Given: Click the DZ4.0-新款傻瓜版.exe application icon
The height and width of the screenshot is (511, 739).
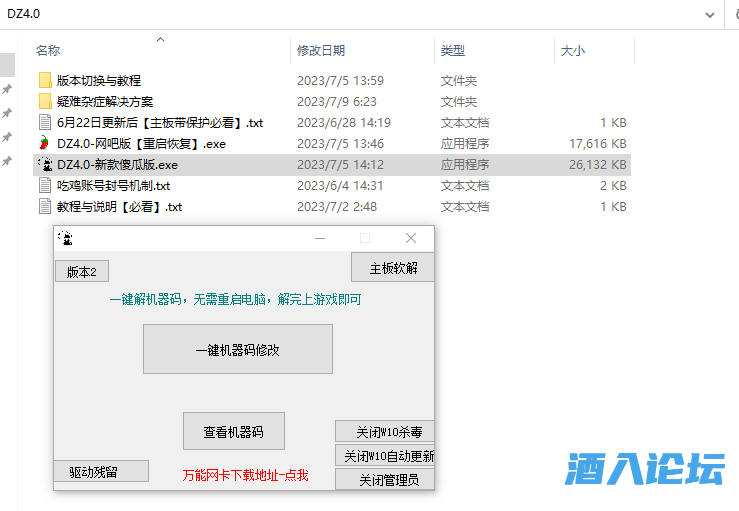Looking at the screenshot, I should pyautogui.click(x=44, y=164).
